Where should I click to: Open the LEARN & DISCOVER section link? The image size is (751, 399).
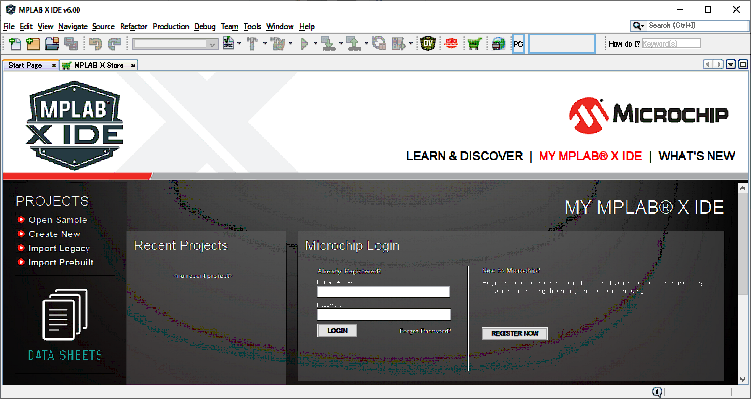464,156
